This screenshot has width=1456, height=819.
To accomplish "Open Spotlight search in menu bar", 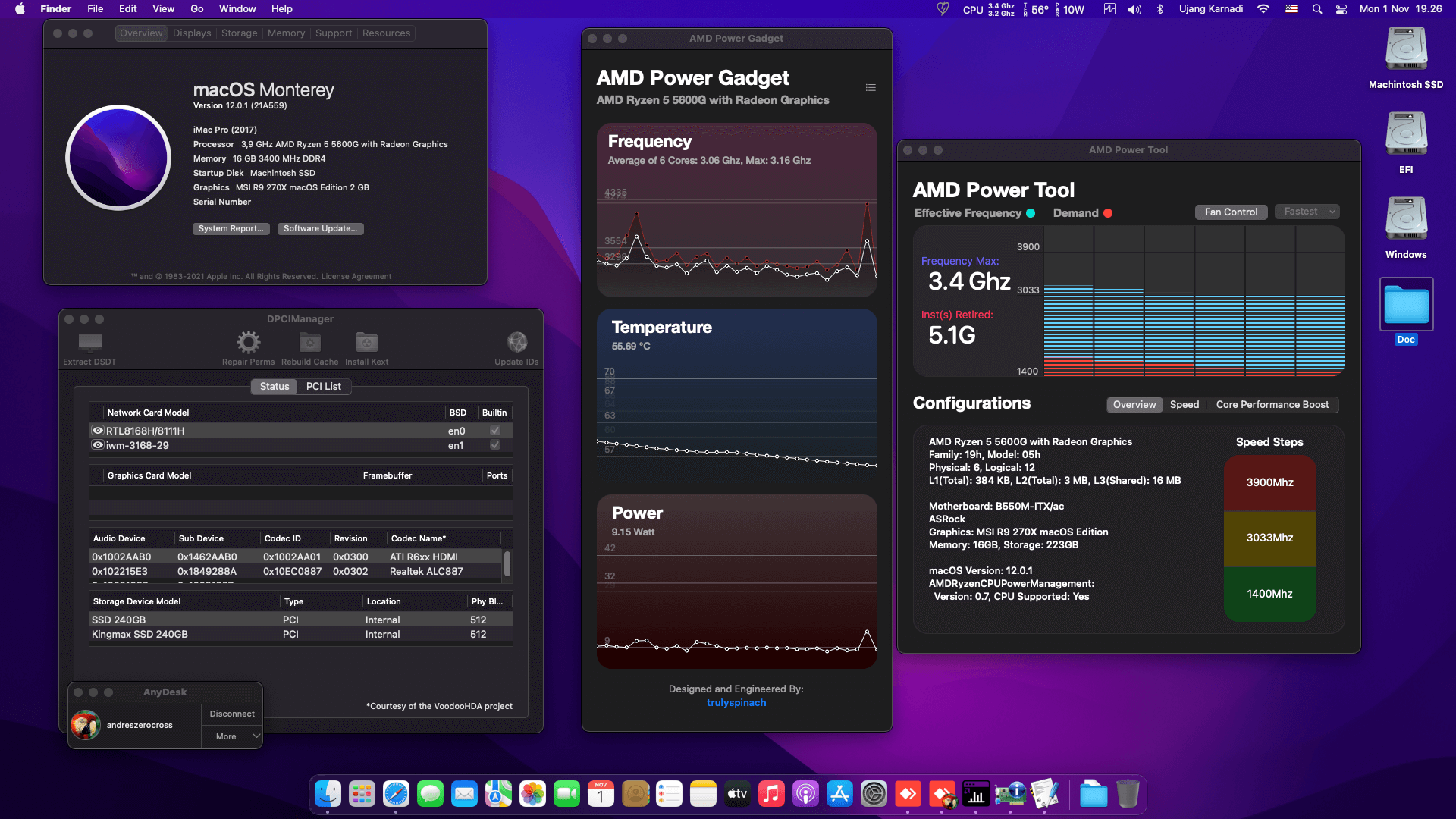I will (1317, 9).
